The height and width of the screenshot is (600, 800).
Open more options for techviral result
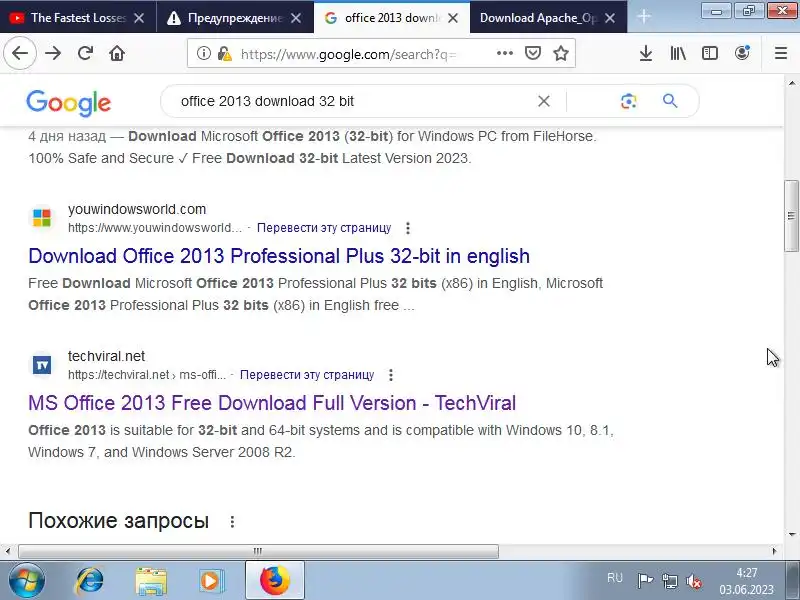391,375
